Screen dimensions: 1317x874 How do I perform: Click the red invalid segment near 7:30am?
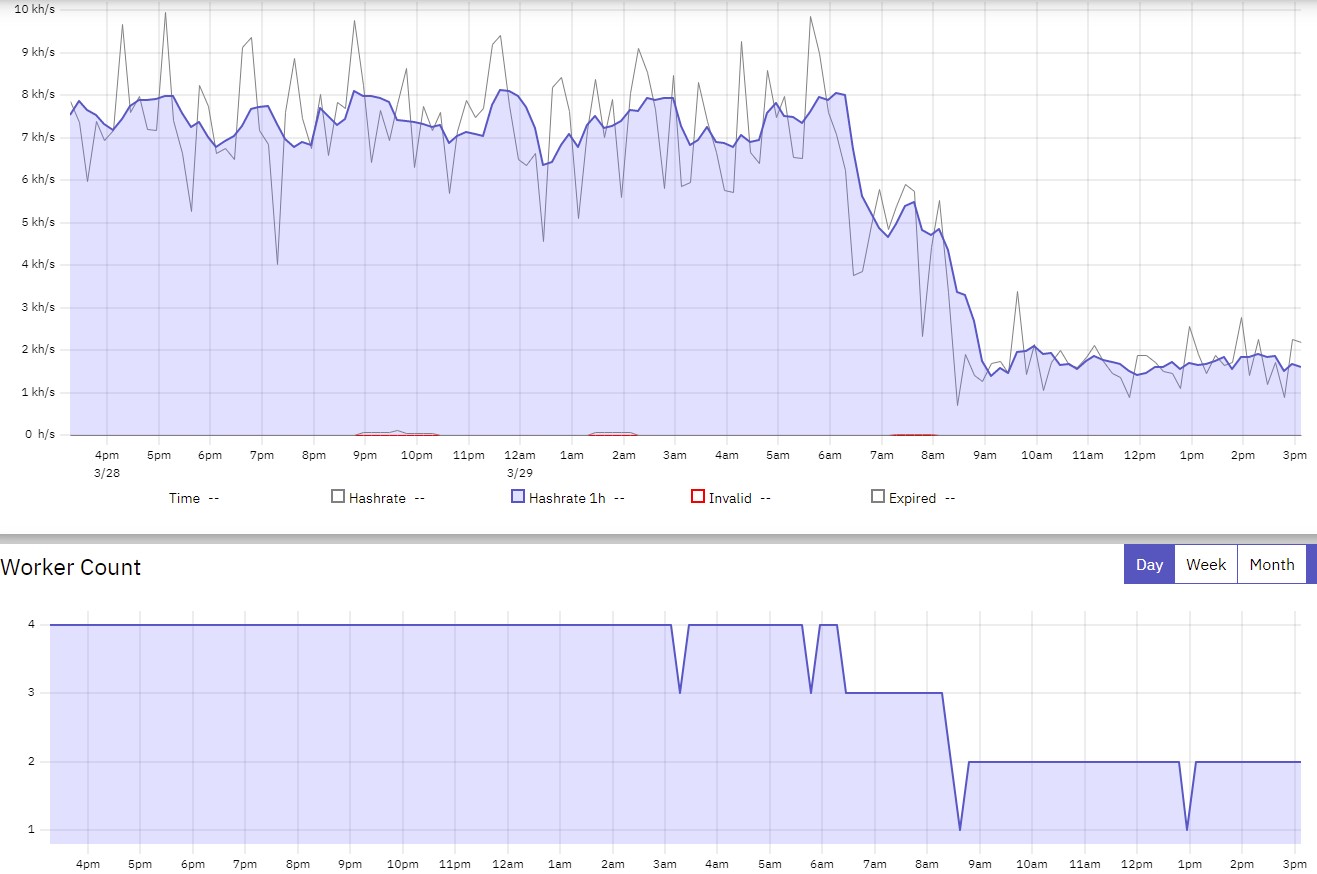click(x=912, y=435)
